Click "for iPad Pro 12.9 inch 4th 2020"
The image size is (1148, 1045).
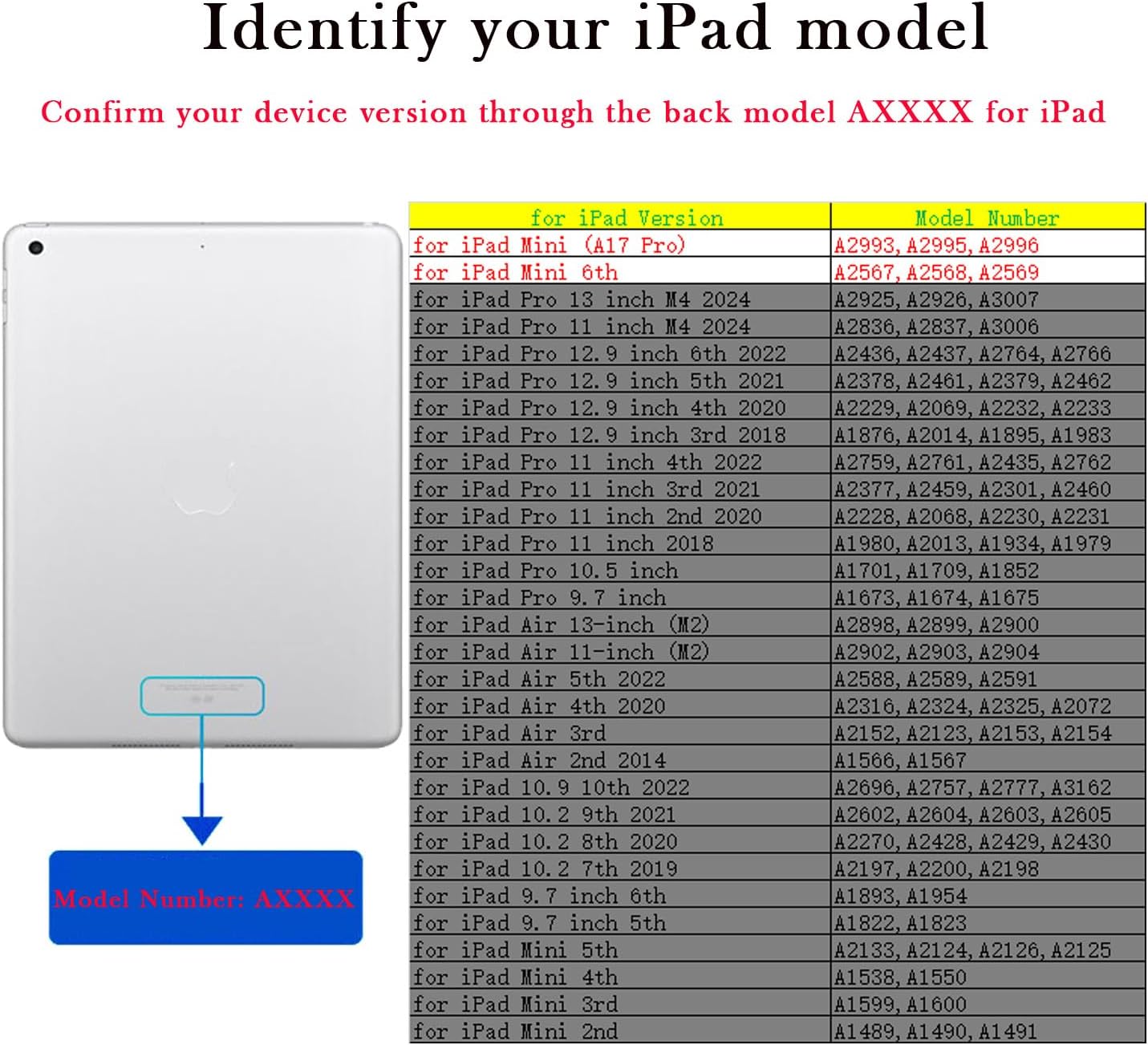click(599, 408)
